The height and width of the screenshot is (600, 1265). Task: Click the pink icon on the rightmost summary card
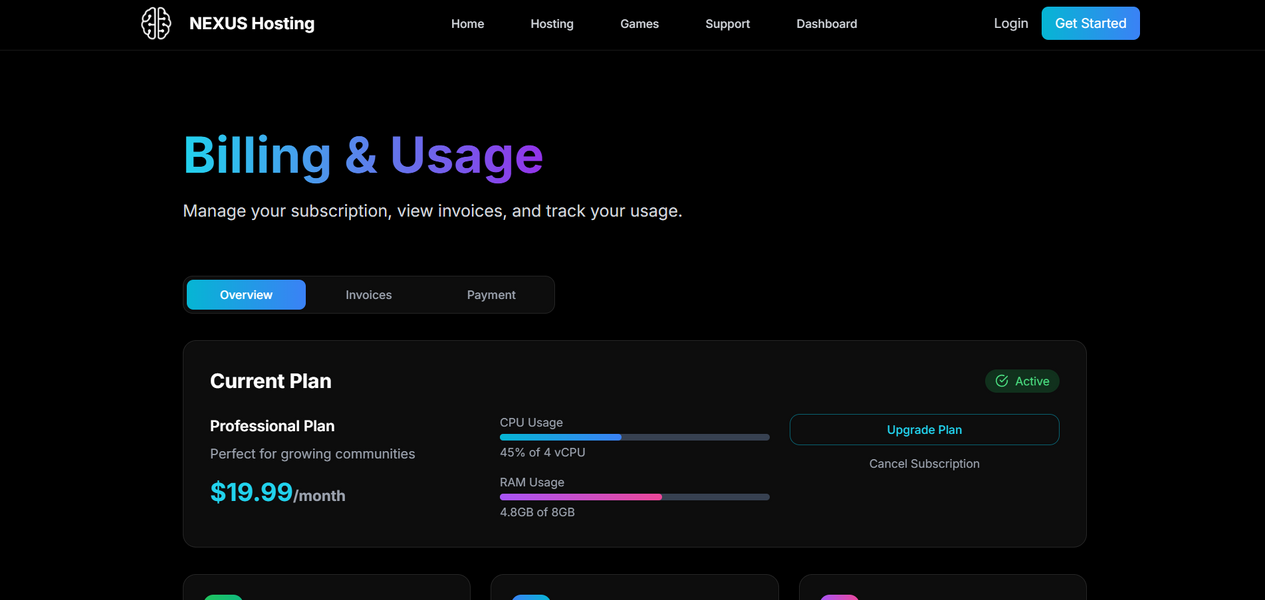pos(839,597)
